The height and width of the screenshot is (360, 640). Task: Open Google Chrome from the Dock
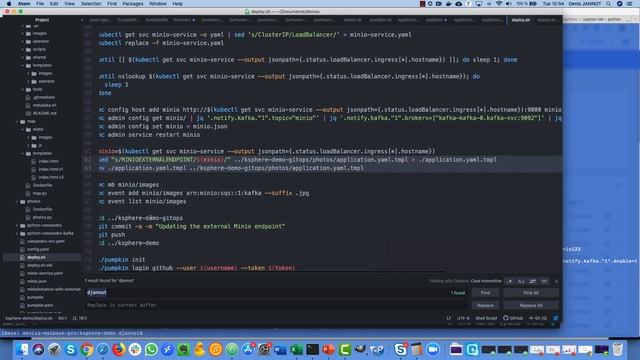click(x=87, y=349)
